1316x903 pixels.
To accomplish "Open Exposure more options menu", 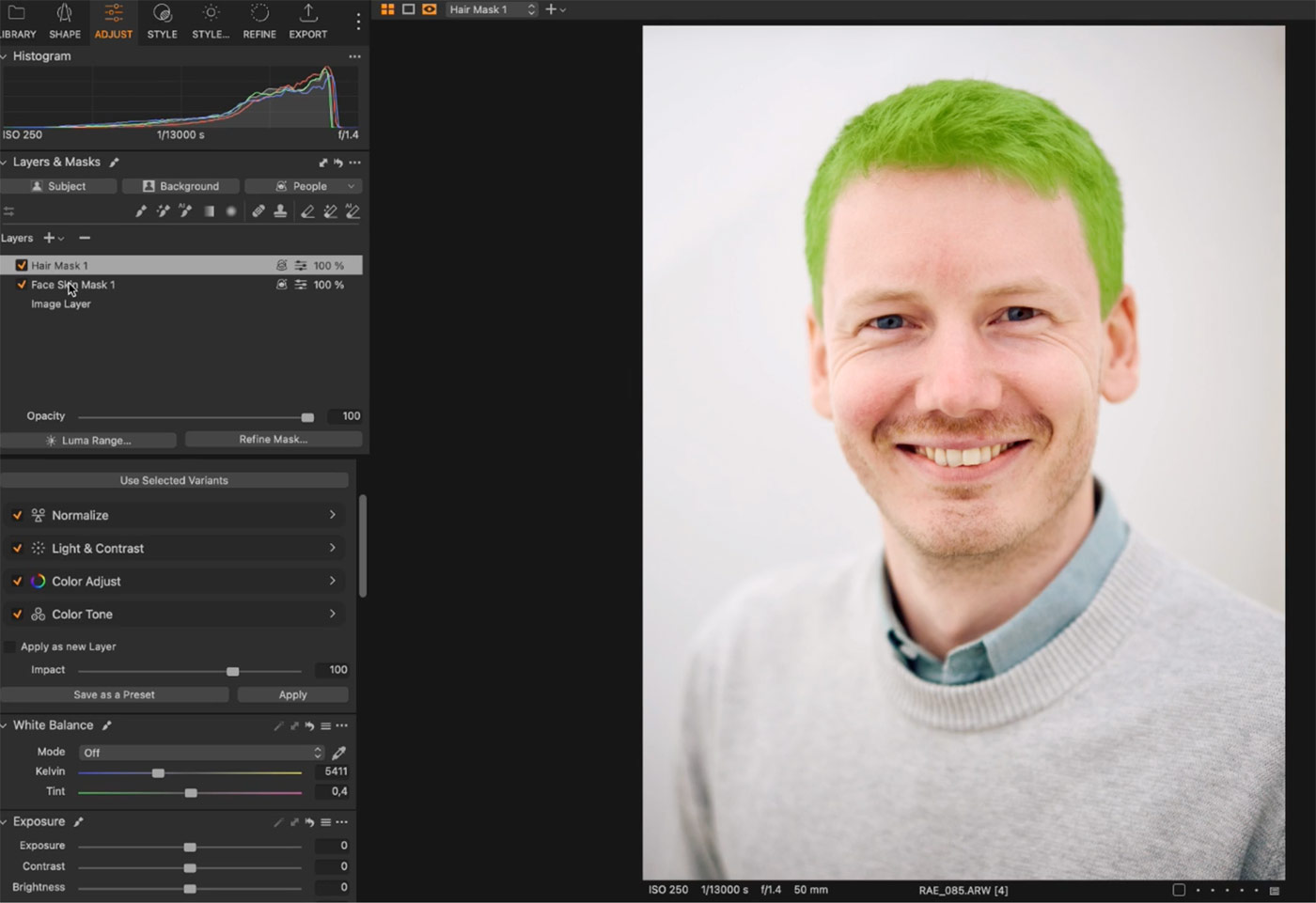I will (x=341, y=822).
